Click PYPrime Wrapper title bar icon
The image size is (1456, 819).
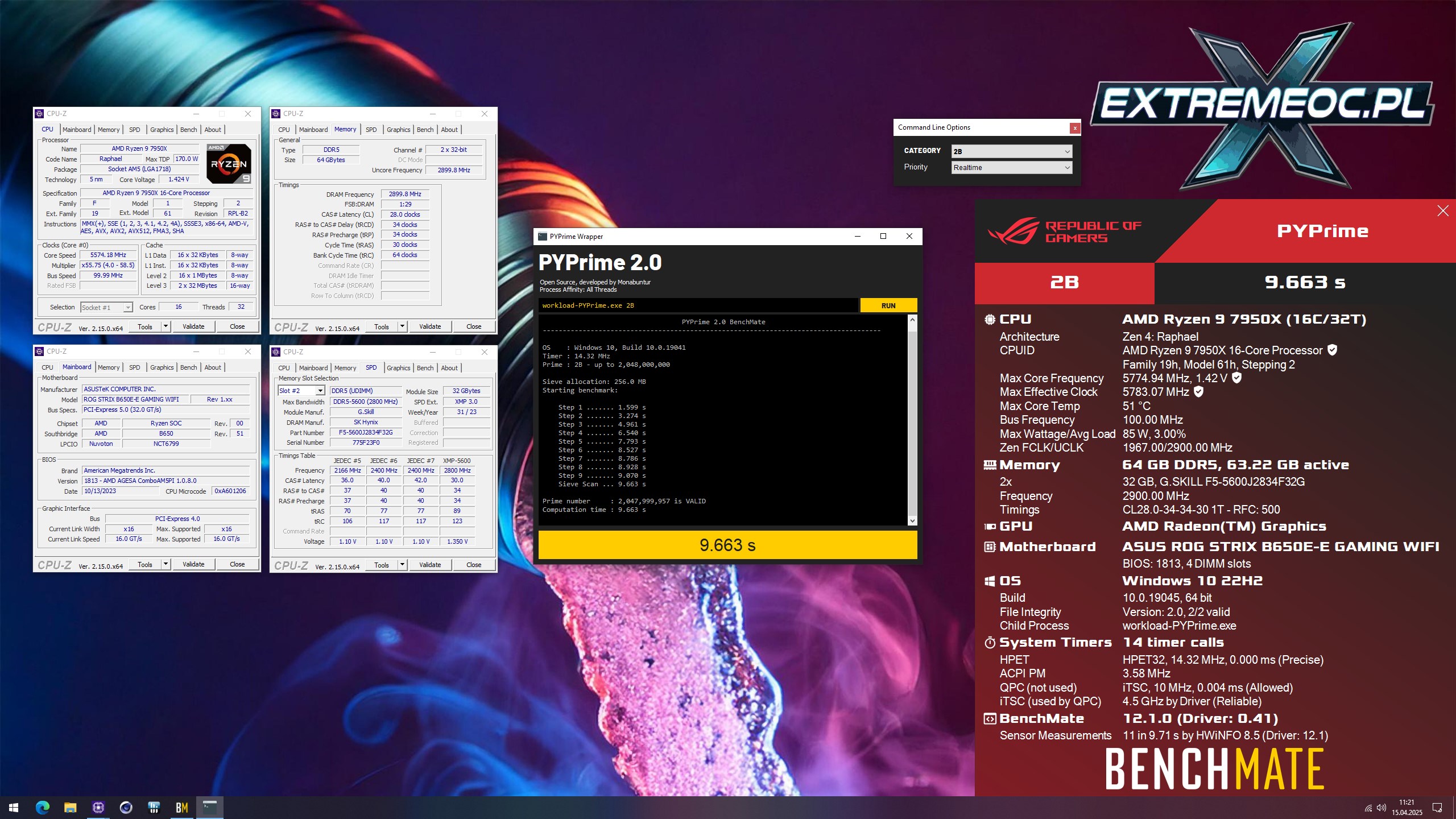pyautogui.click(x=543, y=237)
